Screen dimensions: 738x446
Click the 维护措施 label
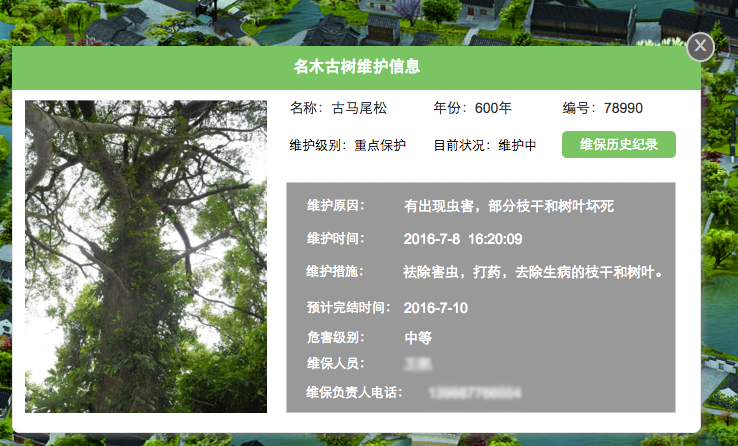(x=336, y=272)
